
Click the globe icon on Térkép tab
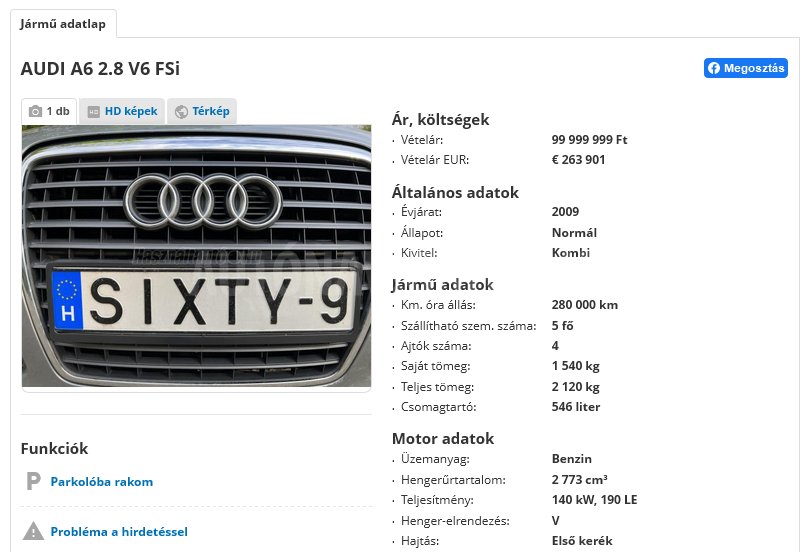point(181,112)
